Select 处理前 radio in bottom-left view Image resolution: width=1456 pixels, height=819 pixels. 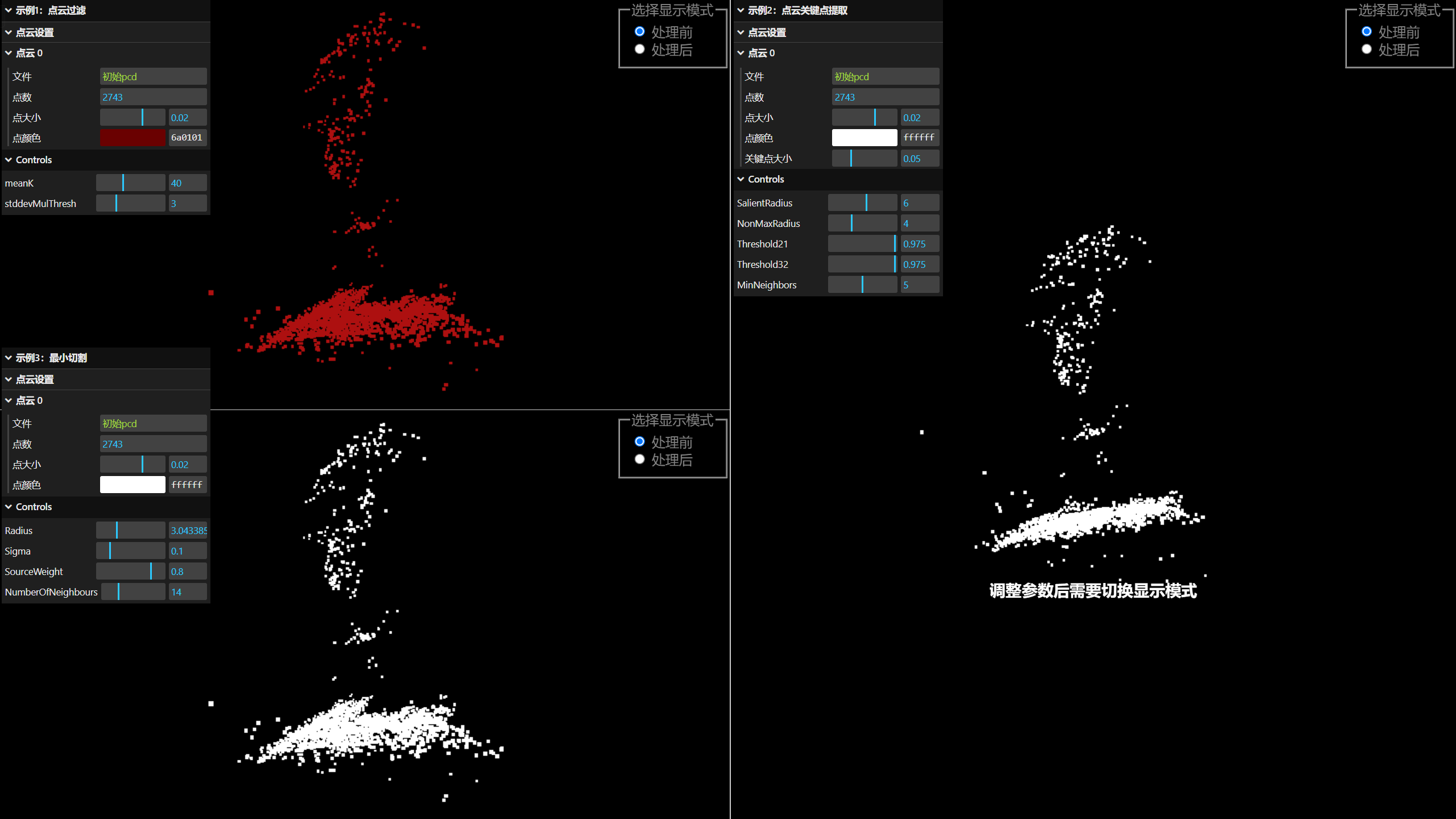click(640, 441)
